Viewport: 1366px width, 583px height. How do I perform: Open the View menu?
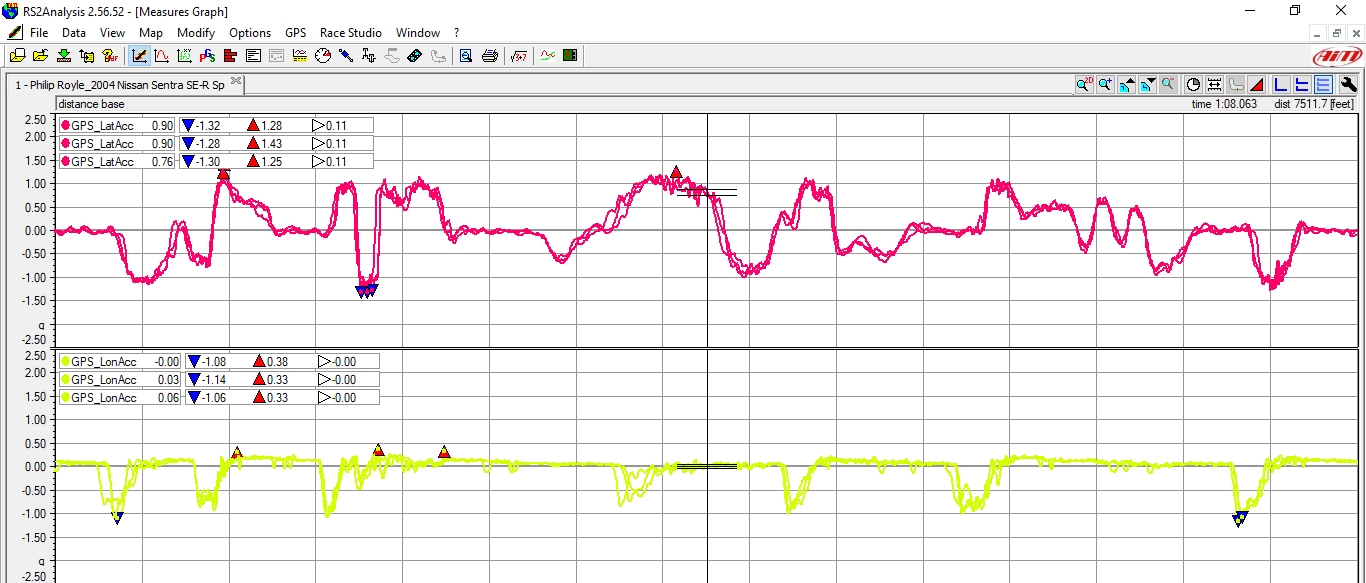[x=112, y=33]
